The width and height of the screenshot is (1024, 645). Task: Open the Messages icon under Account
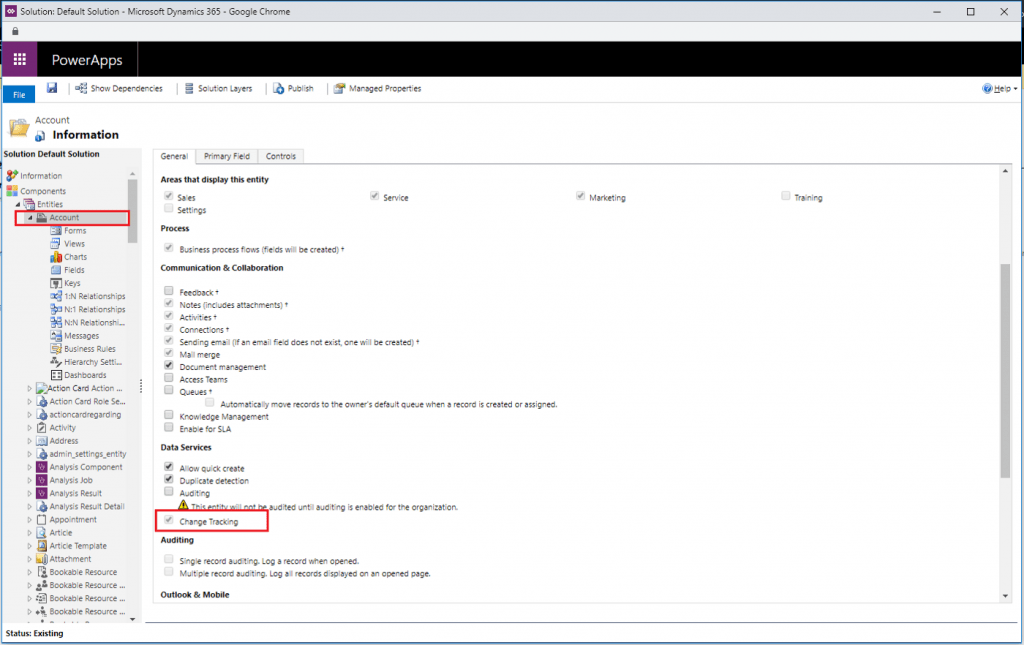(x=56, y=336)
